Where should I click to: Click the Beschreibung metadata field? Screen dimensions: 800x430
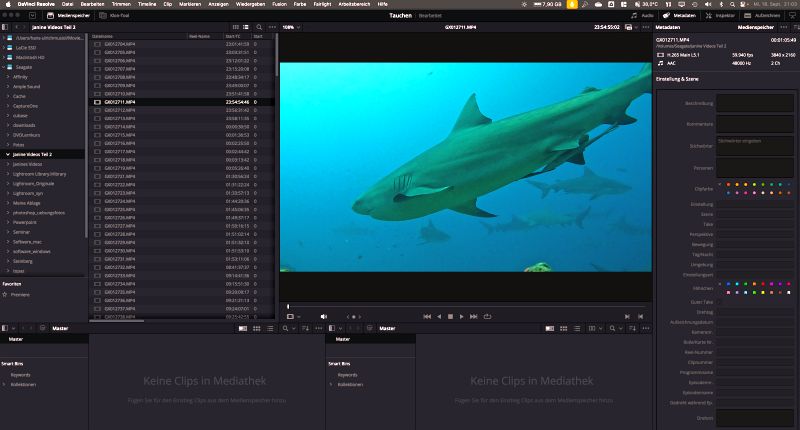(x=755, y=103)
